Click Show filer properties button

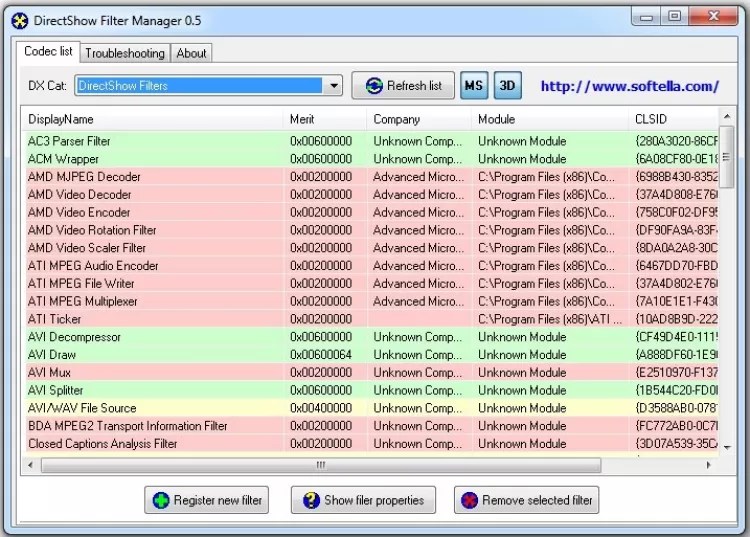[x=363, y=500]
